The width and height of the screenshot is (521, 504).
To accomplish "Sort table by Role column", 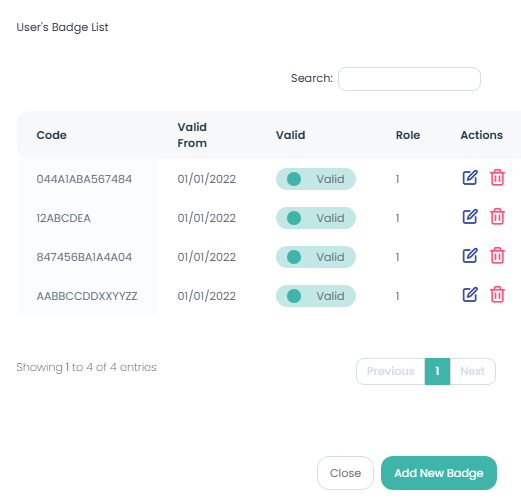I will coord(408,135).
